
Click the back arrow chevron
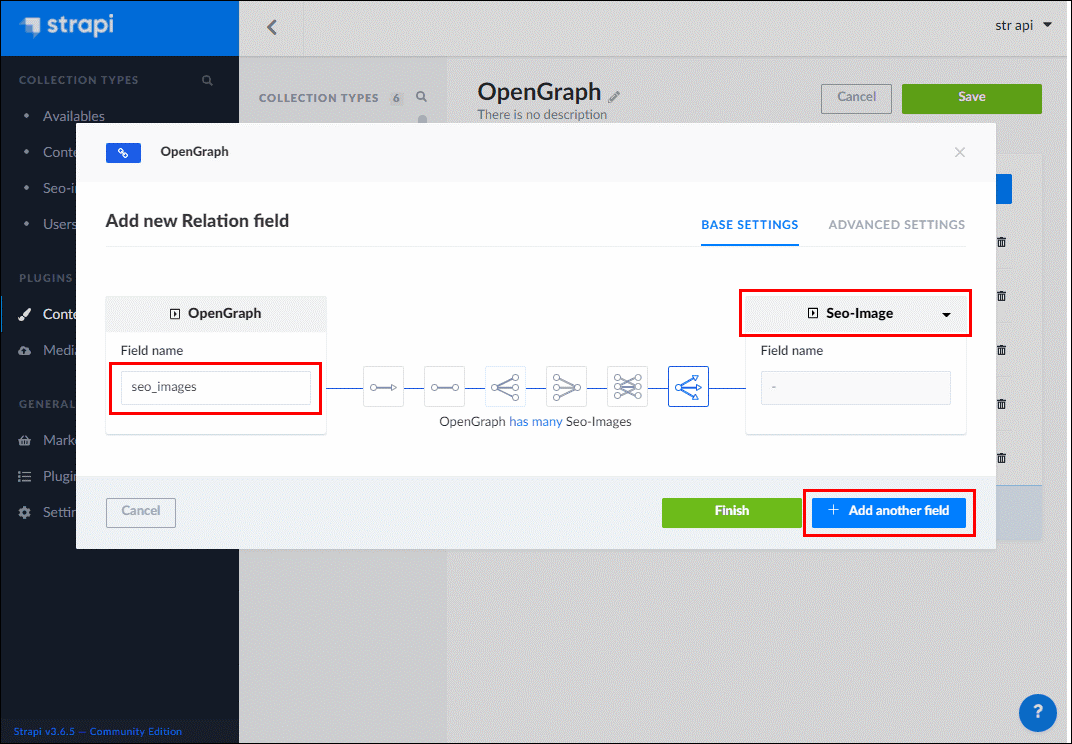click(x=271, y=27)
